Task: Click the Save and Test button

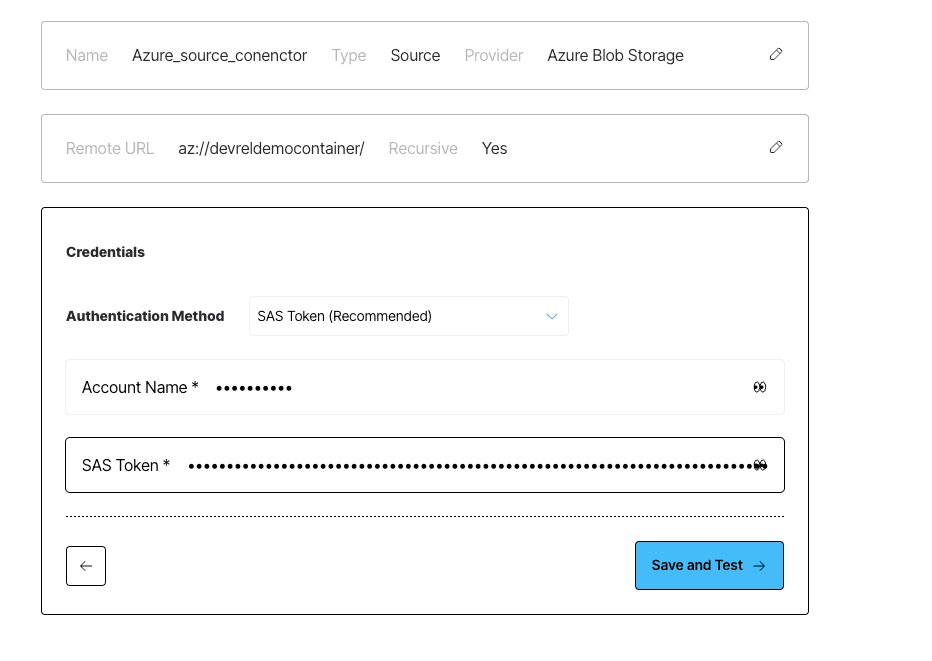Action: click(x=709, y=565)
